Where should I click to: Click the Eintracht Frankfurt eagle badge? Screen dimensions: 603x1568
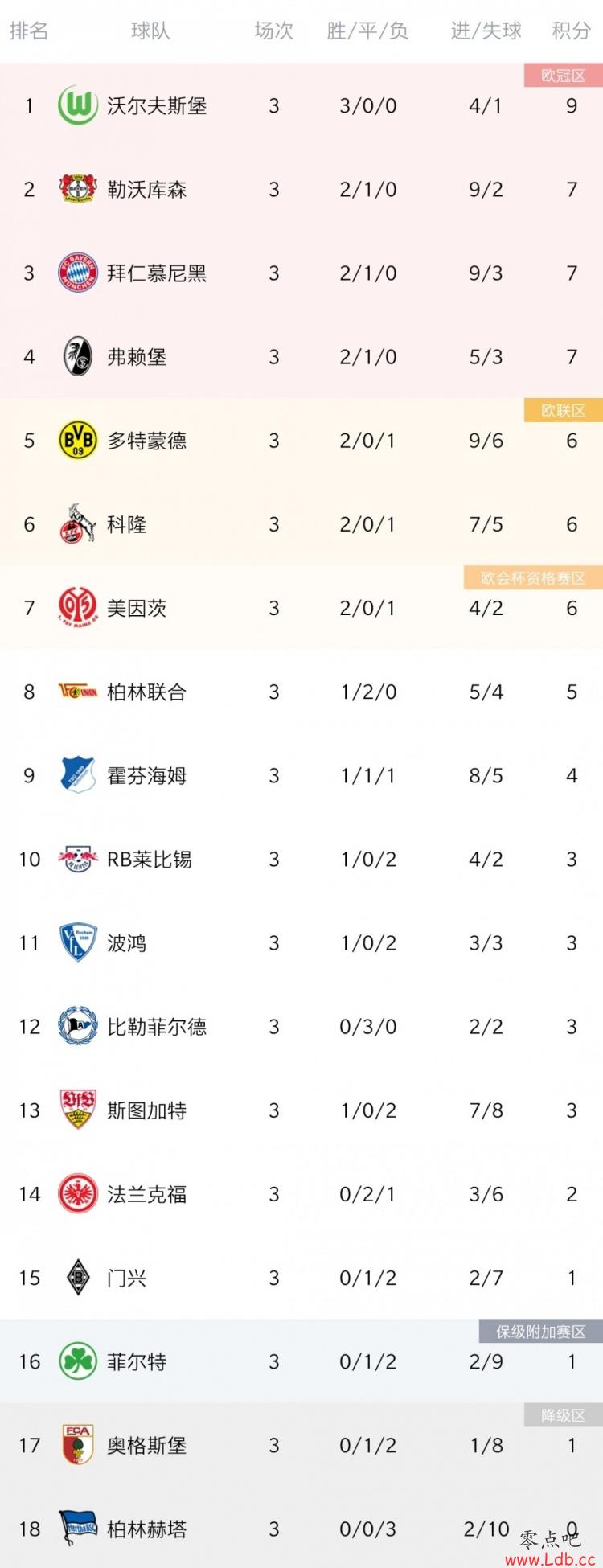click(78, 1193)
